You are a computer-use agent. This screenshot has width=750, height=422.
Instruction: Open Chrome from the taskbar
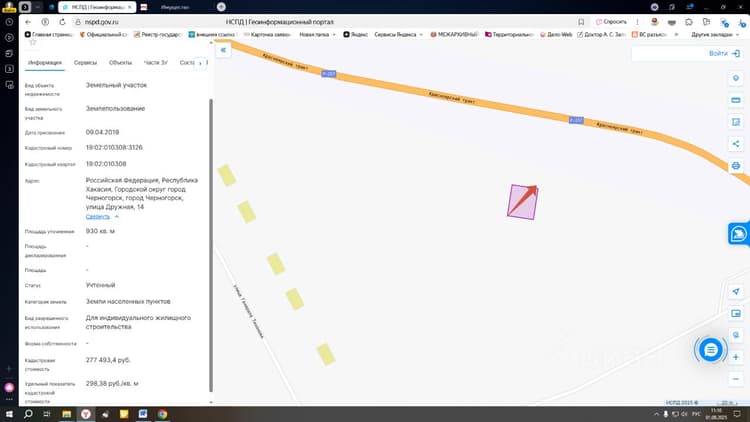tap(162, 414)
